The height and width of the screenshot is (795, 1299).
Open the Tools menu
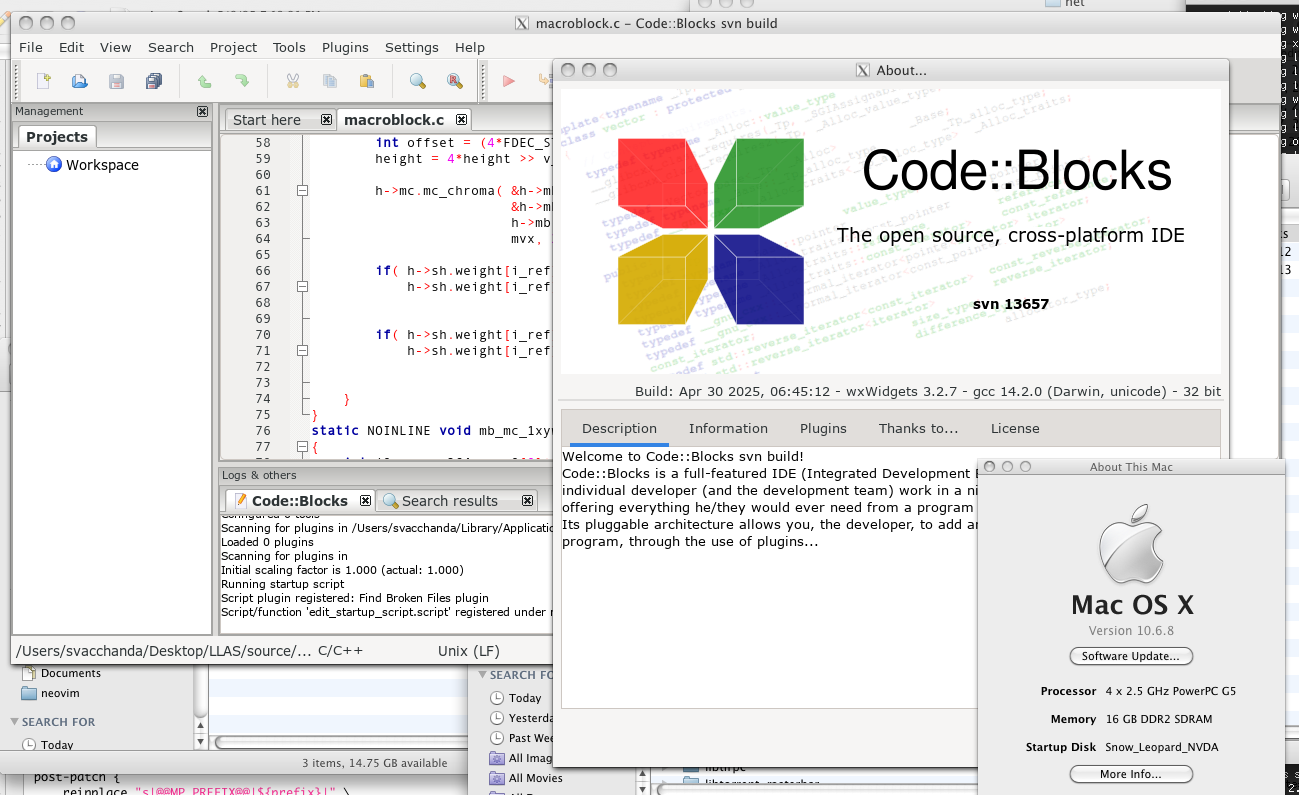click(289, 47)
